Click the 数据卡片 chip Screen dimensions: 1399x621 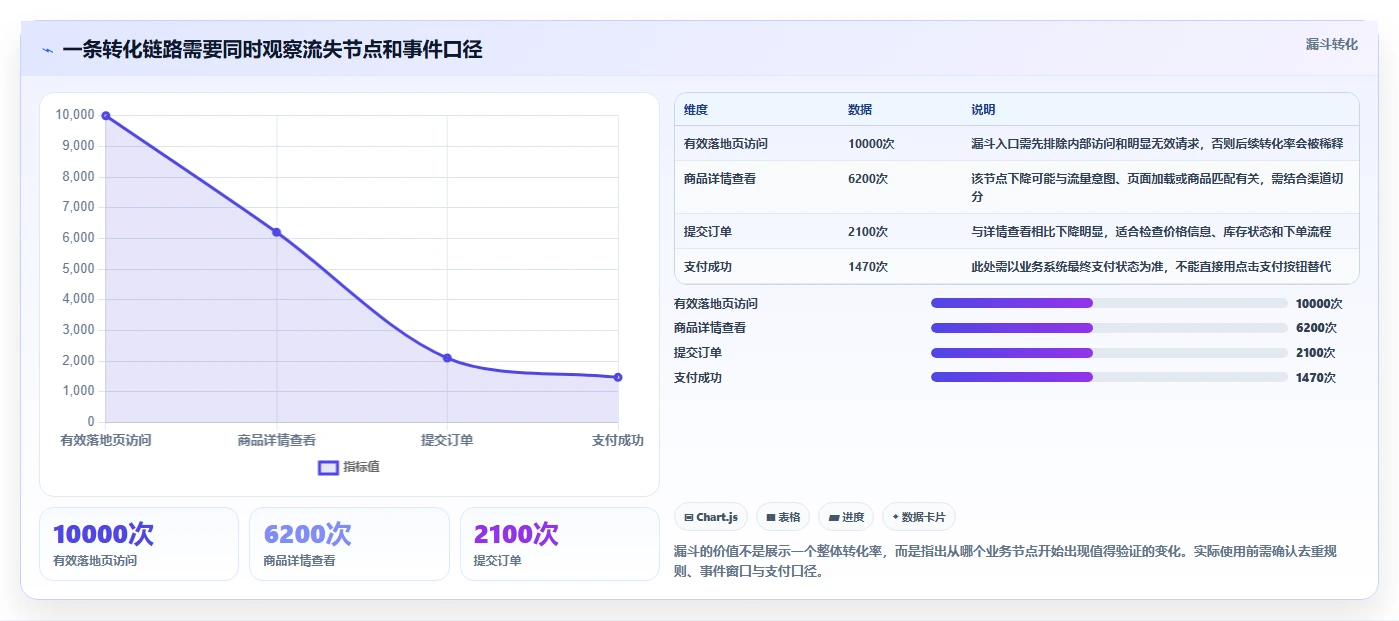(919, 517)
